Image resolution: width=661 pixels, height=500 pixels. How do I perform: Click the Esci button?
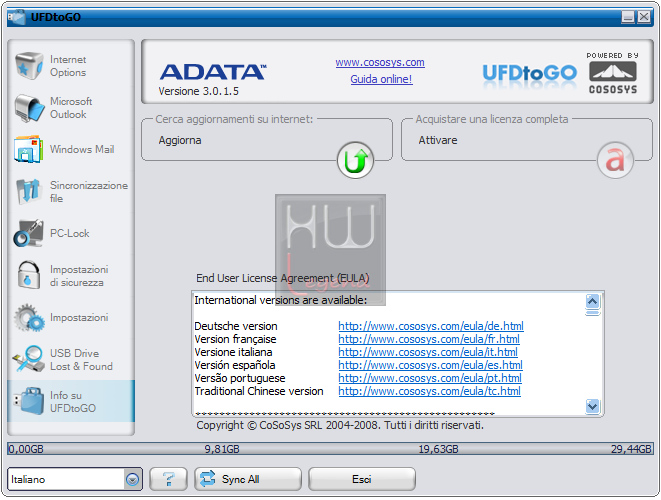(362, 479)
